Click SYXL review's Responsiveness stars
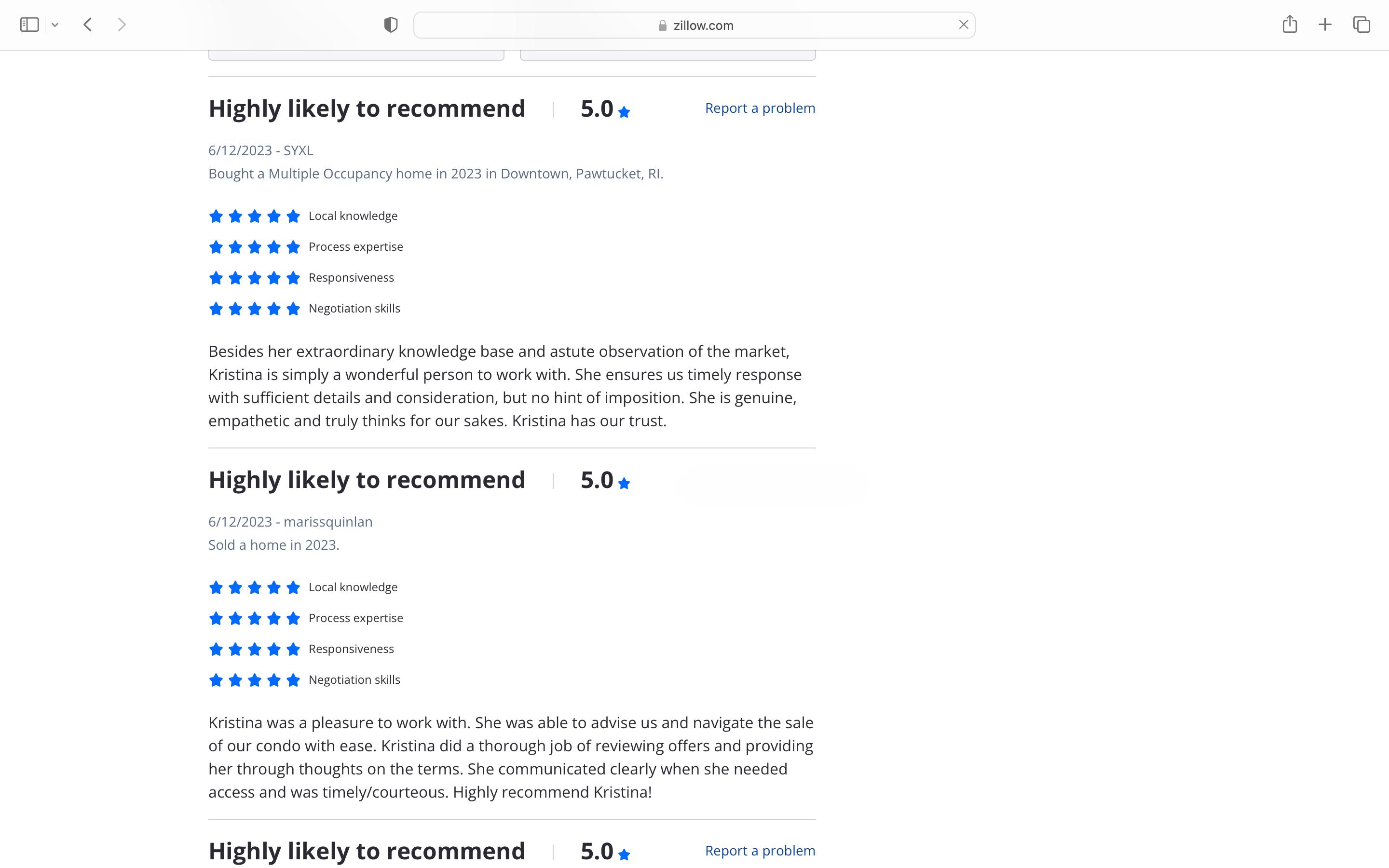The image size is (1389, 868). pos(254,278)
